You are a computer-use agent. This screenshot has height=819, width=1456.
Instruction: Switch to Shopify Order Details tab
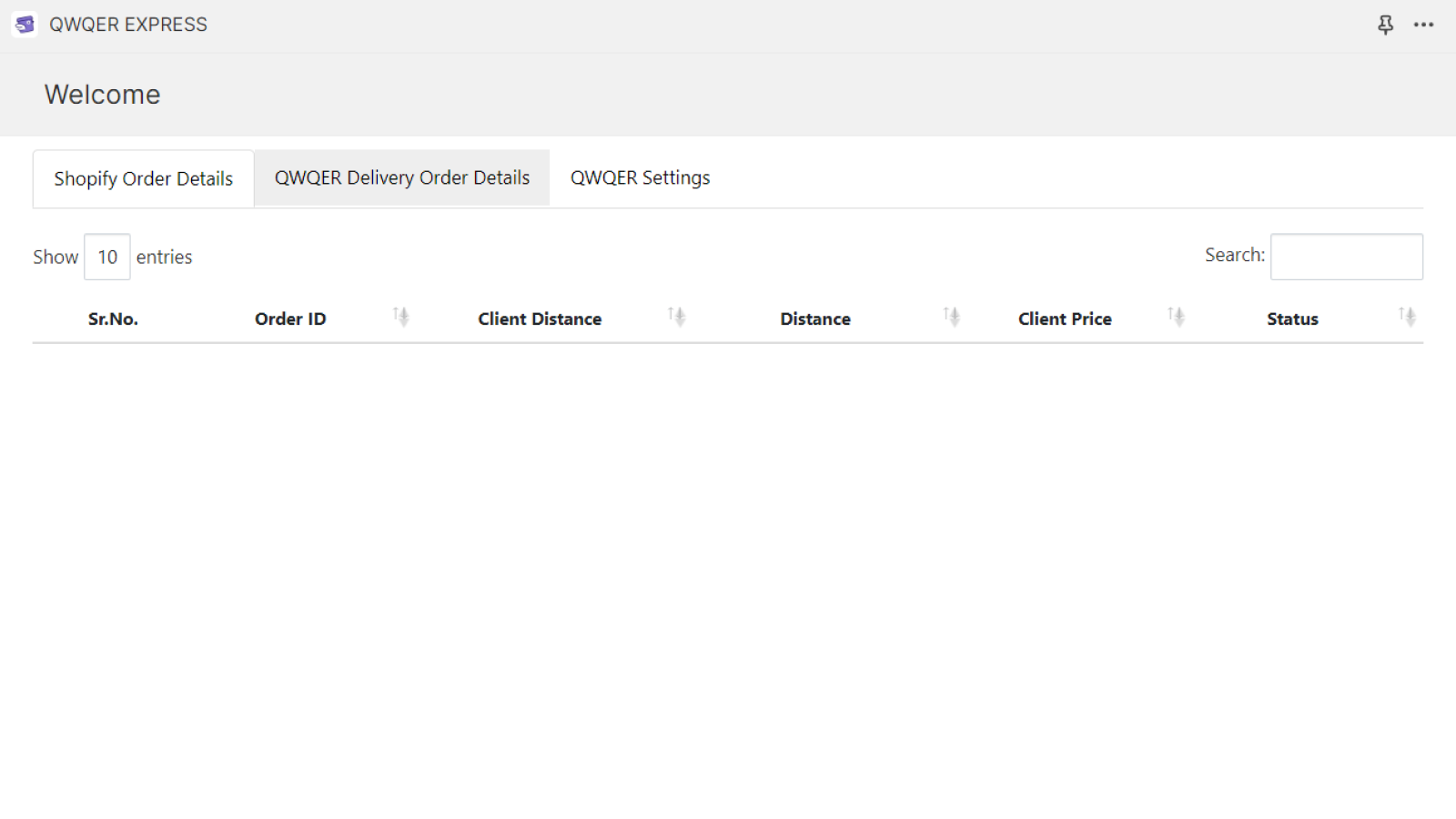pos(144,179)
